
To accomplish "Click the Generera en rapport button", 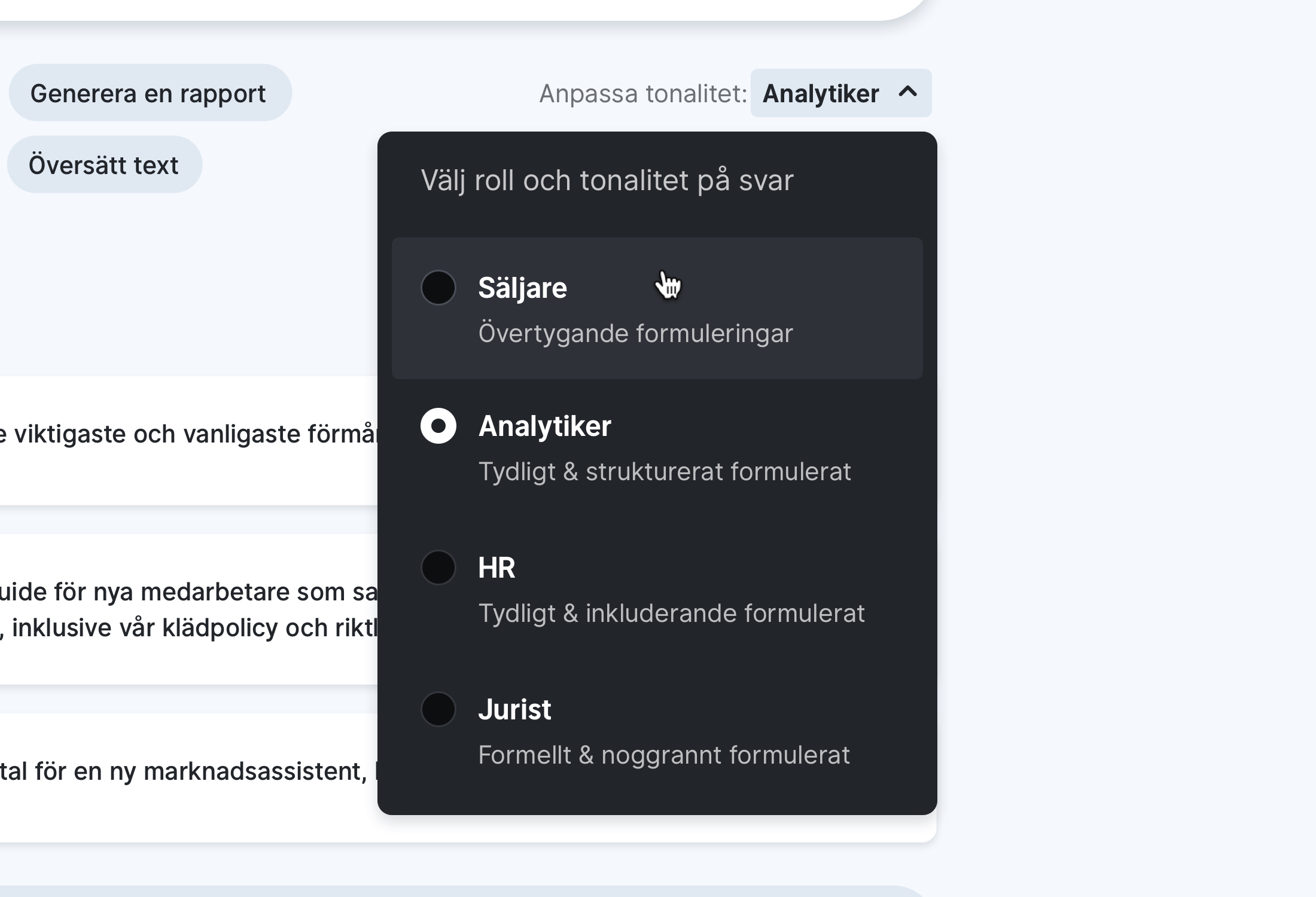I will point(150,93).
